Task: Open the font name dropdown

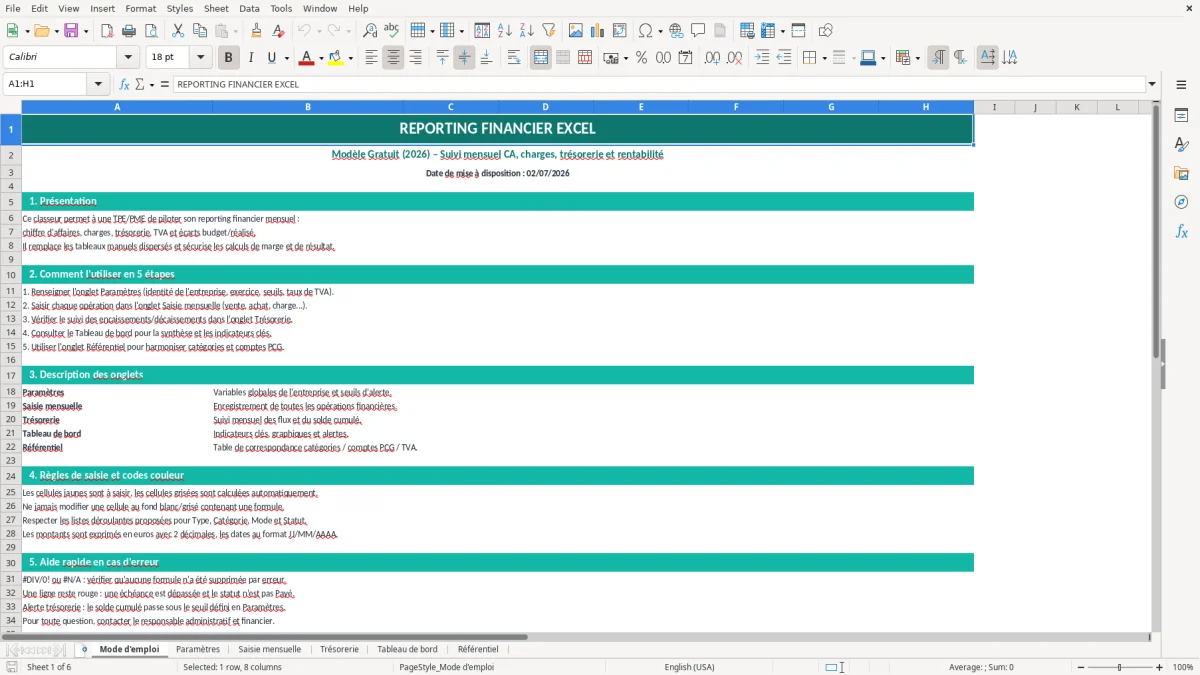Action: (x=127, y=58)
